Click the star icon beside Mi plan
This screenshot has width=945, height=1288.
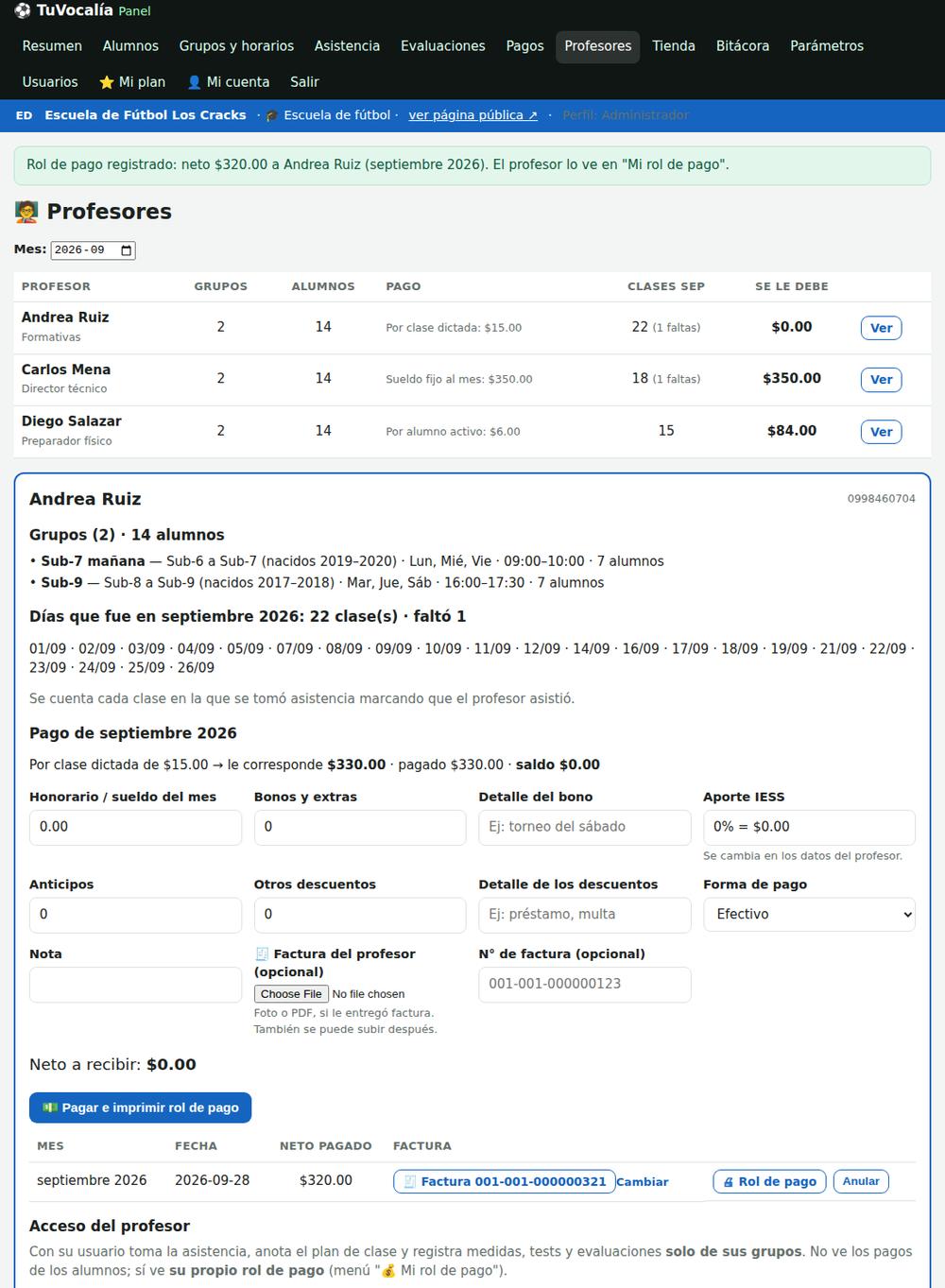[x=107, y=82]
